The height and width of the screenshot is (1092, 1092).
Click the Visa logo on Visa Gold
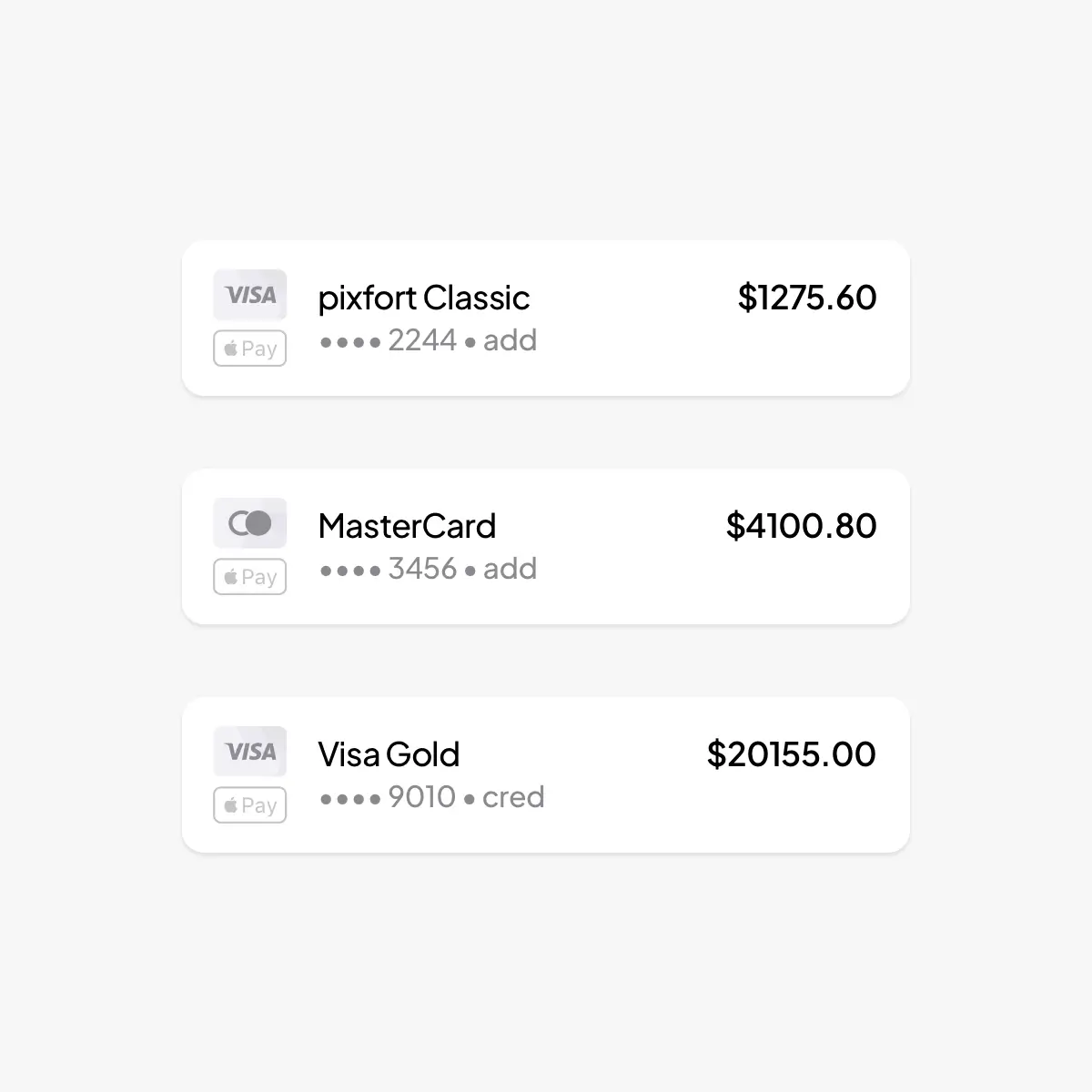point(250,752)
